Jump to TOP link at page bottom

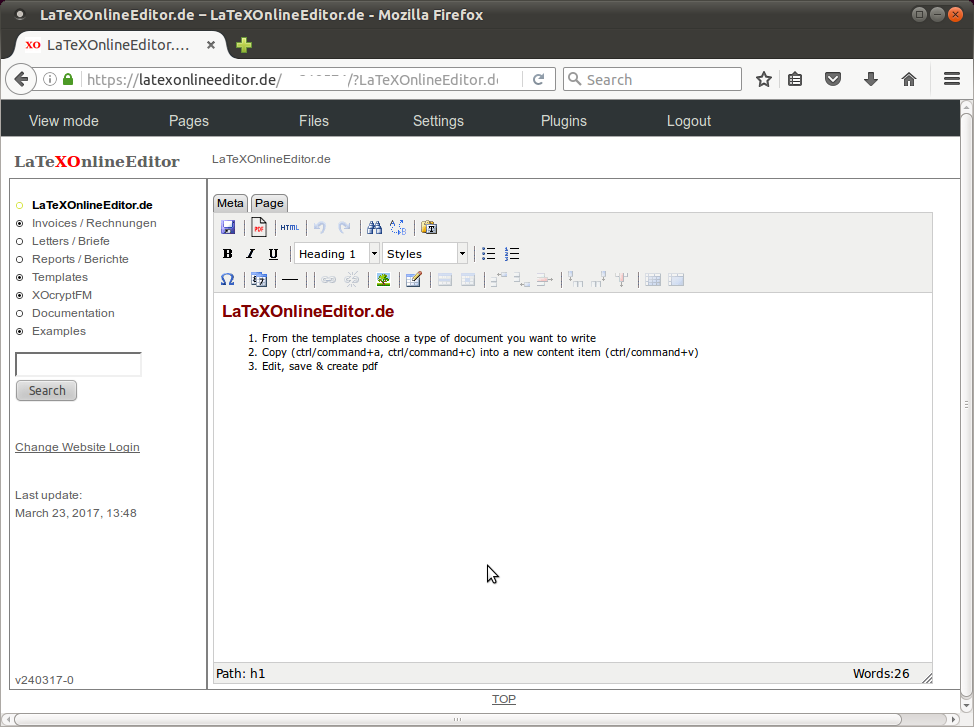pyautogui.click(x=504, y=699)
